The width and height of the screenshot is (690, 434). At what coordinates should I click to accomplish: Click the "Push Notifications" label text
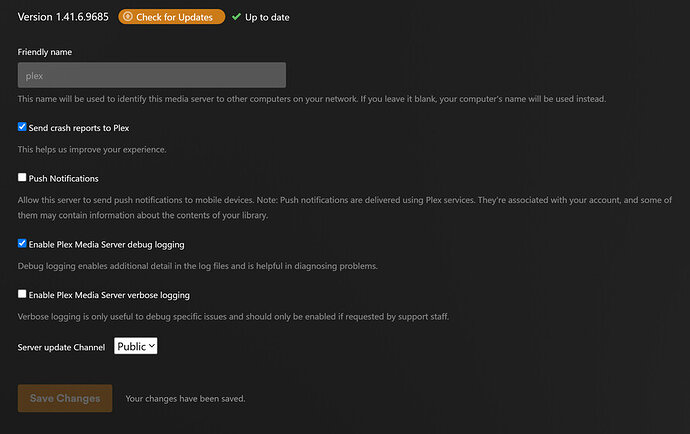coord(64,179)
